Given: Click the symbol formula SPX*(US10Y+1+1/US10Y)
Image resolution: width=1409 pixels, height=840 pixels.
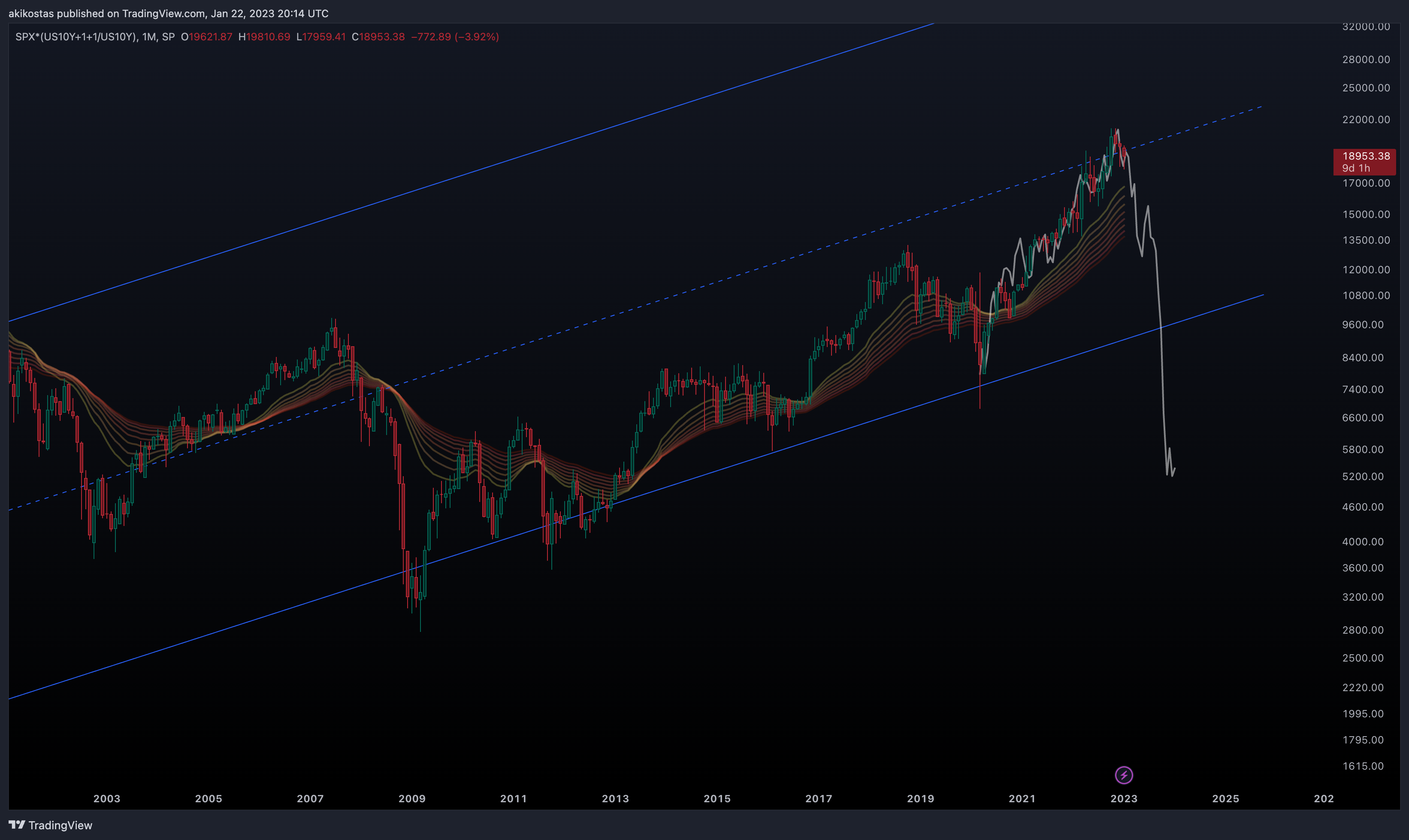Looking at the screenshot, I should (x=76, y=37).
